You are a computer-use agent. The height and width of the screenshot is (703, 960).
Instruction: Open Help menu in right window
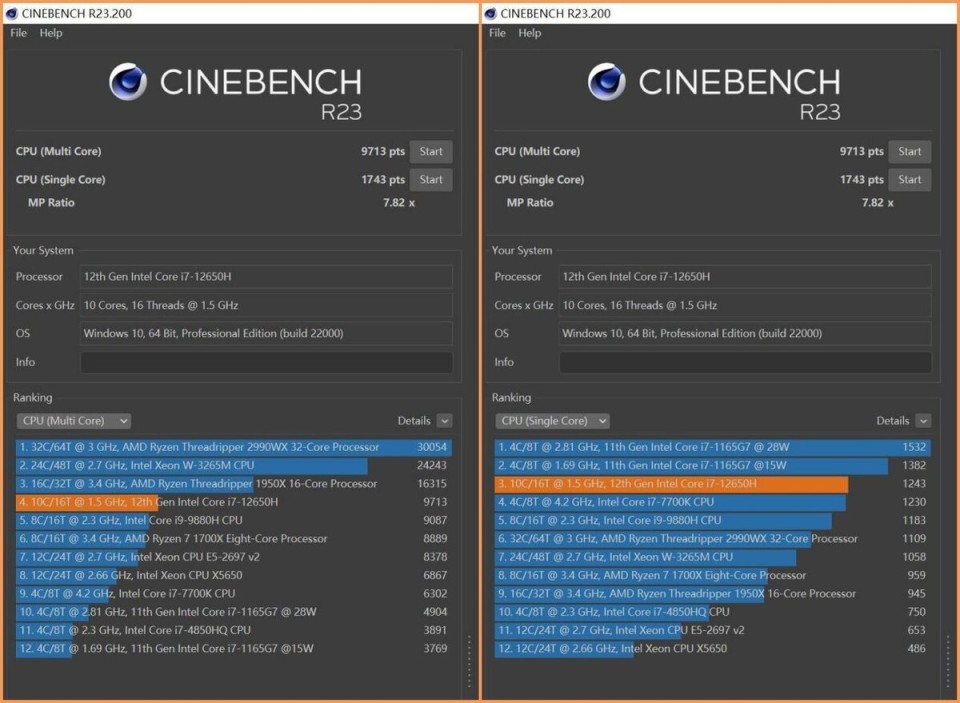click(530, 33)
